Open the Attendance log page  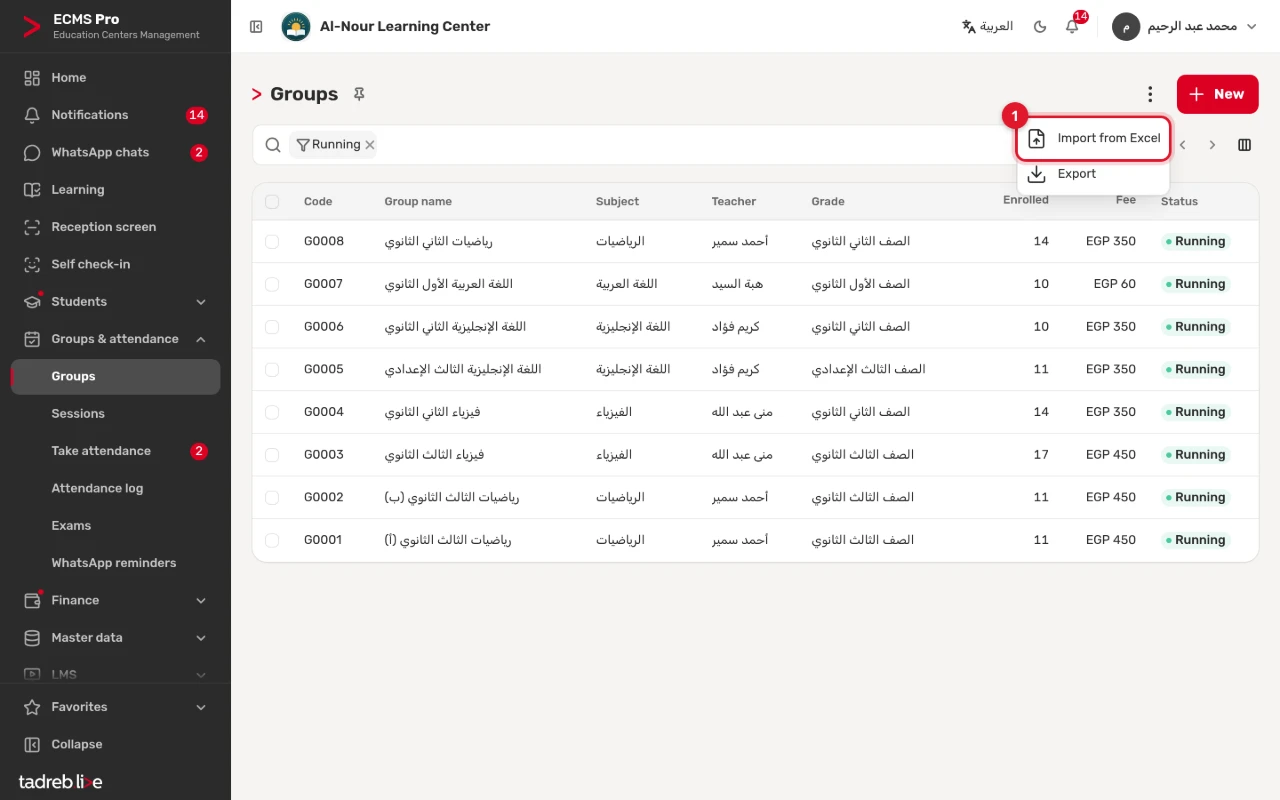click(116, 489)
